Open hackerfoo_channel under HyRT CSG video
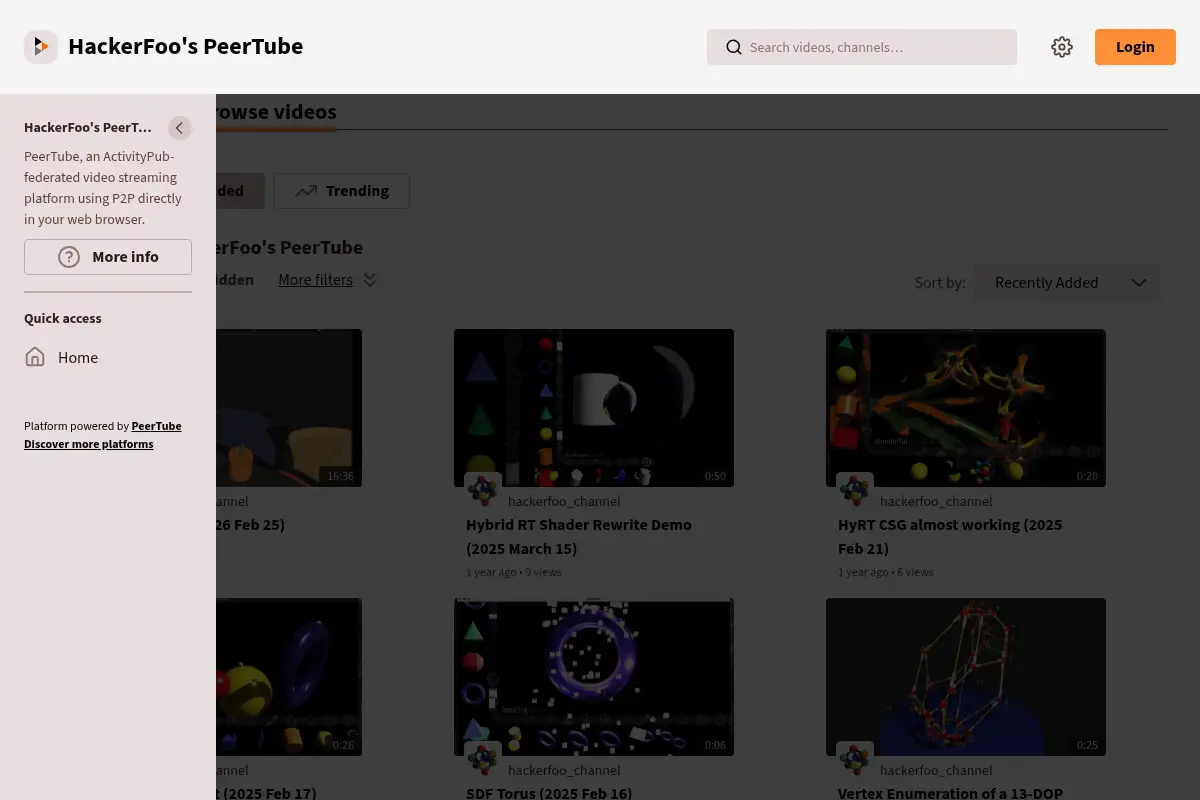The width and height of the screenshot is (1200, 800). pyautogui.click(x=936, y=501)
